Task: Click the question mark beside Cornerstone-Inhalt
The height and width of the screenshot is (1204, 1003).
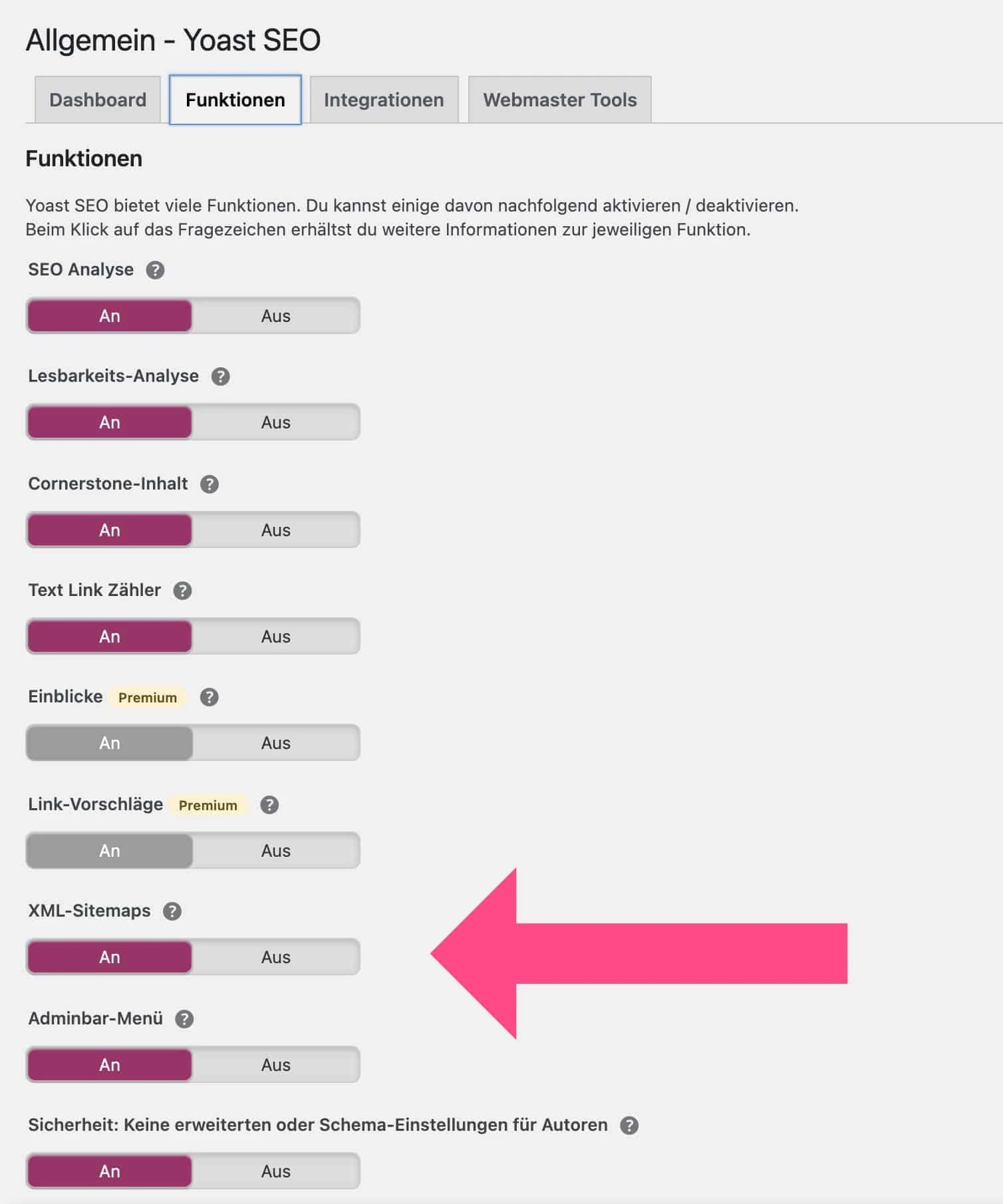Action: click(x=210, y=484)
